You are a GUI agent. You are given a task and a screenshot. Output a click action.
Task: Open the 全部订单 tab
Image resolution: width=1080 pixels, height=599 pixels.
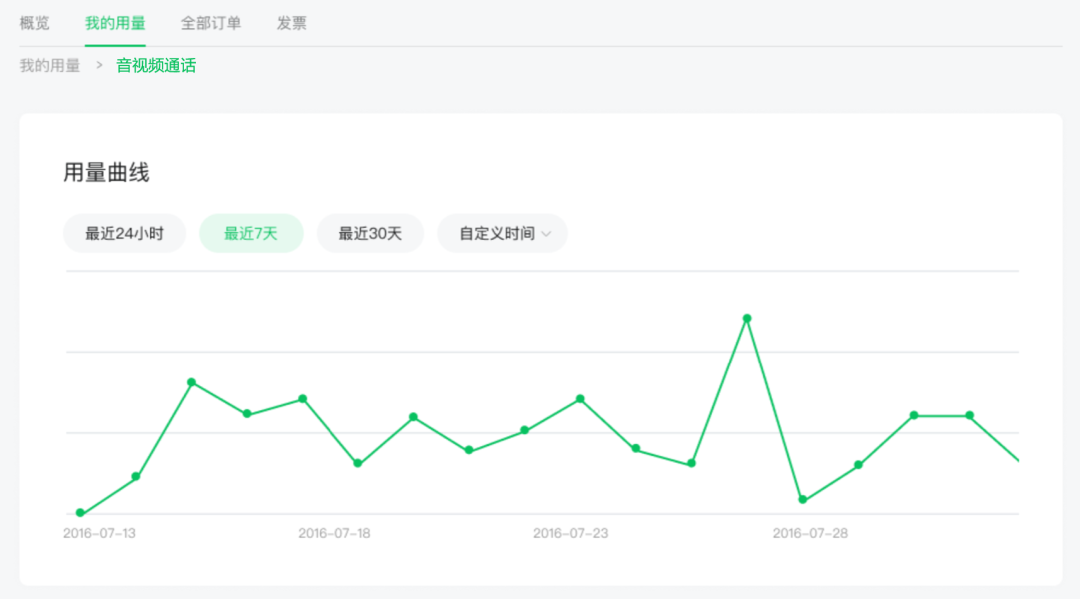click(x=211, y=23)
